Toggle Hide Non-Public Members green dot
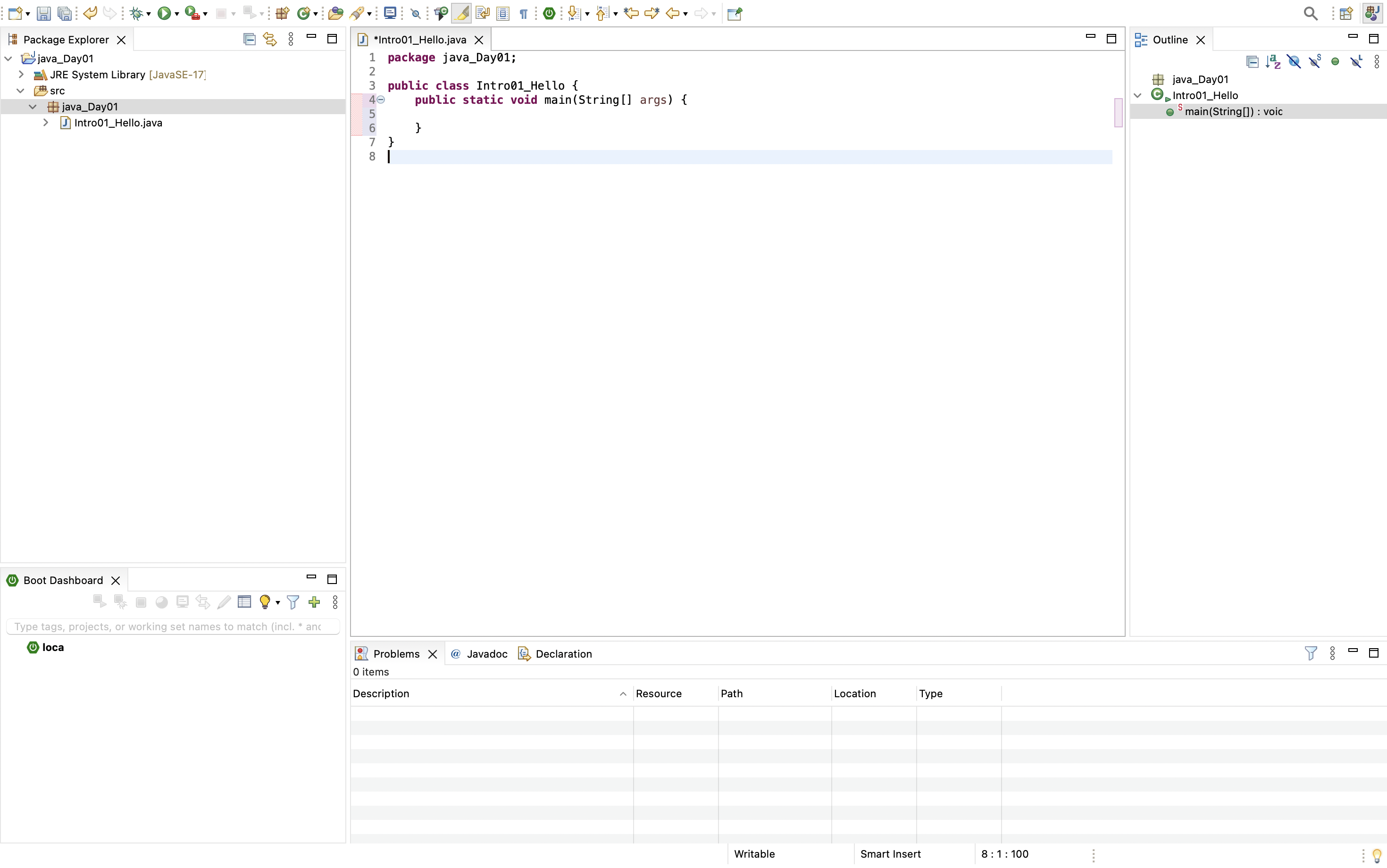The height and width of the screenshot is (868, 1387). (x=1335, y=61)
